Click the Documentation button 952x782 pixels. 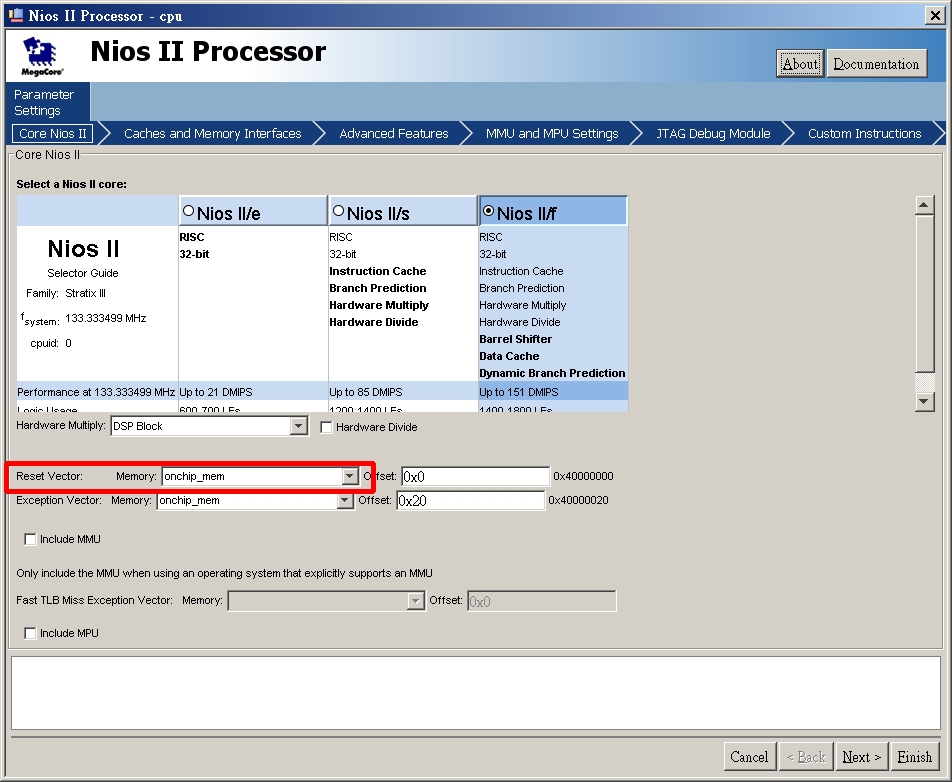[876, 64]
